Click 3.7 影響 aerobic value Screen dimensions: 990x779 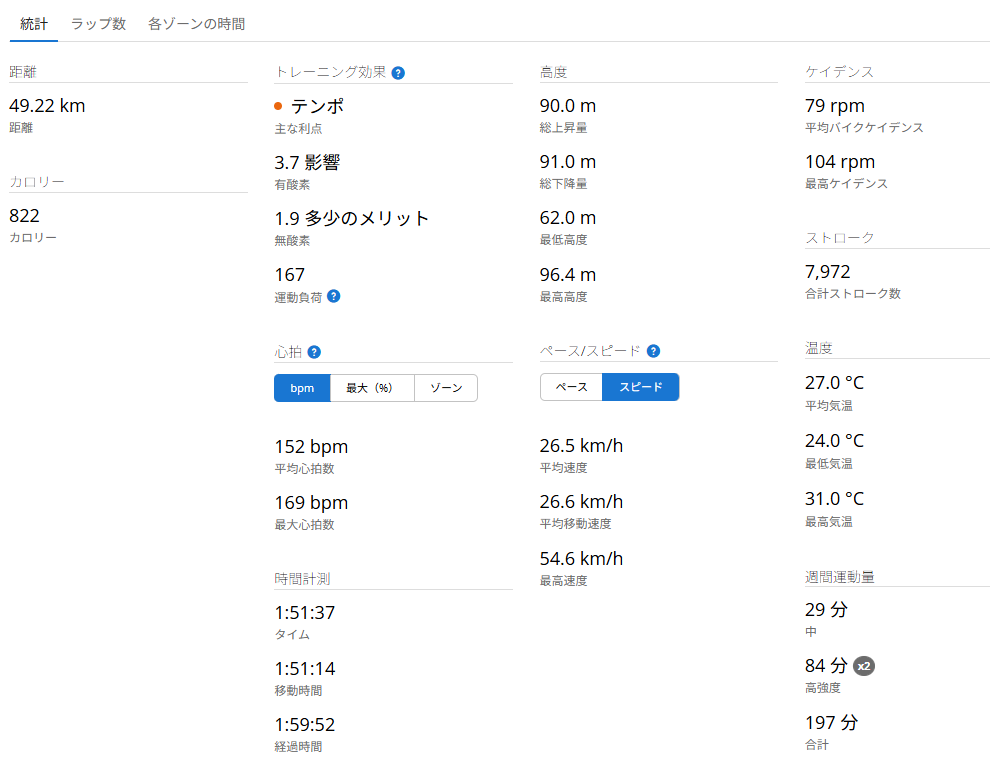coord(307,162)
